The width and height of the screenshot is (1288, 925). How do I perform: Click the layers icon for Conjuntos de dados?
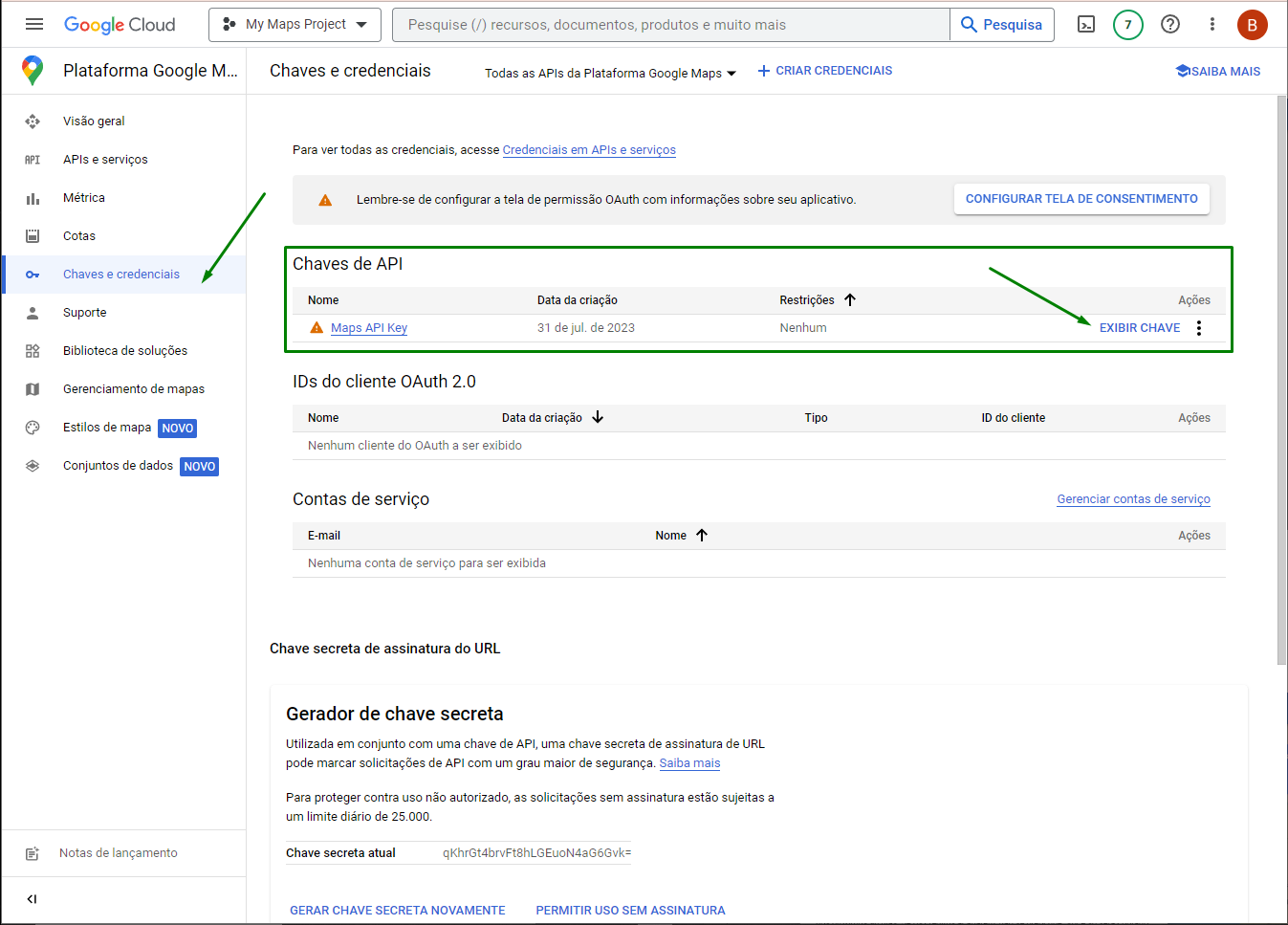click(x=33, y=466)
